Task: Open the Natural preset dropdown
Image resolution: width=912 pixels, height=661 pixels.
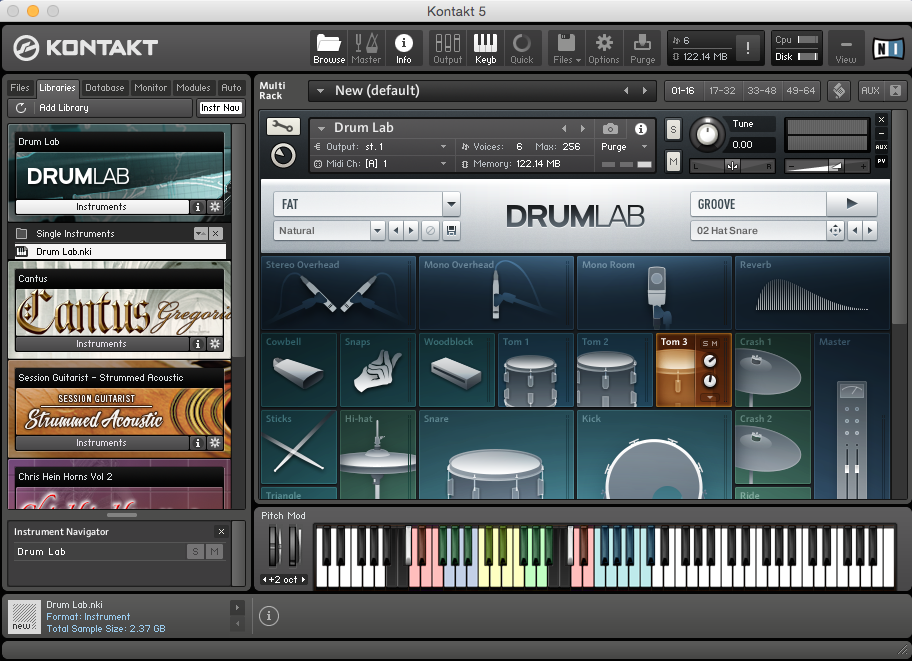Action: (377, 230)
